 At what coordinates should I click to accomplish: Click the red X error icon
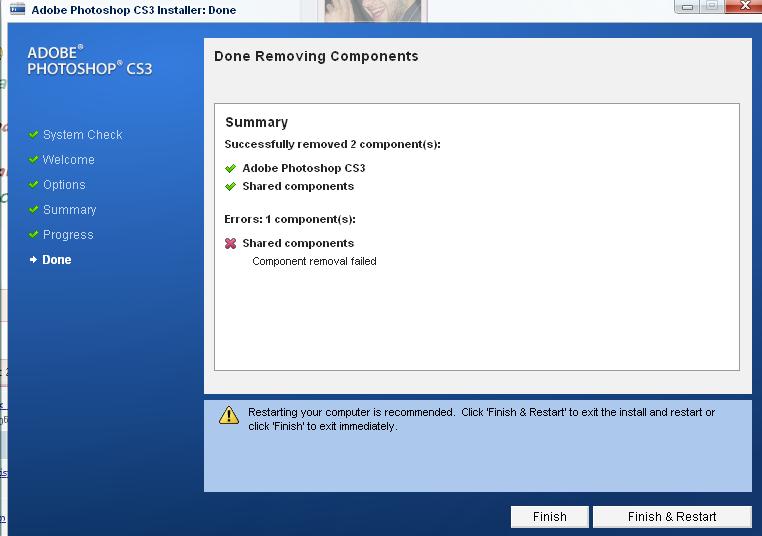(231, 243)
